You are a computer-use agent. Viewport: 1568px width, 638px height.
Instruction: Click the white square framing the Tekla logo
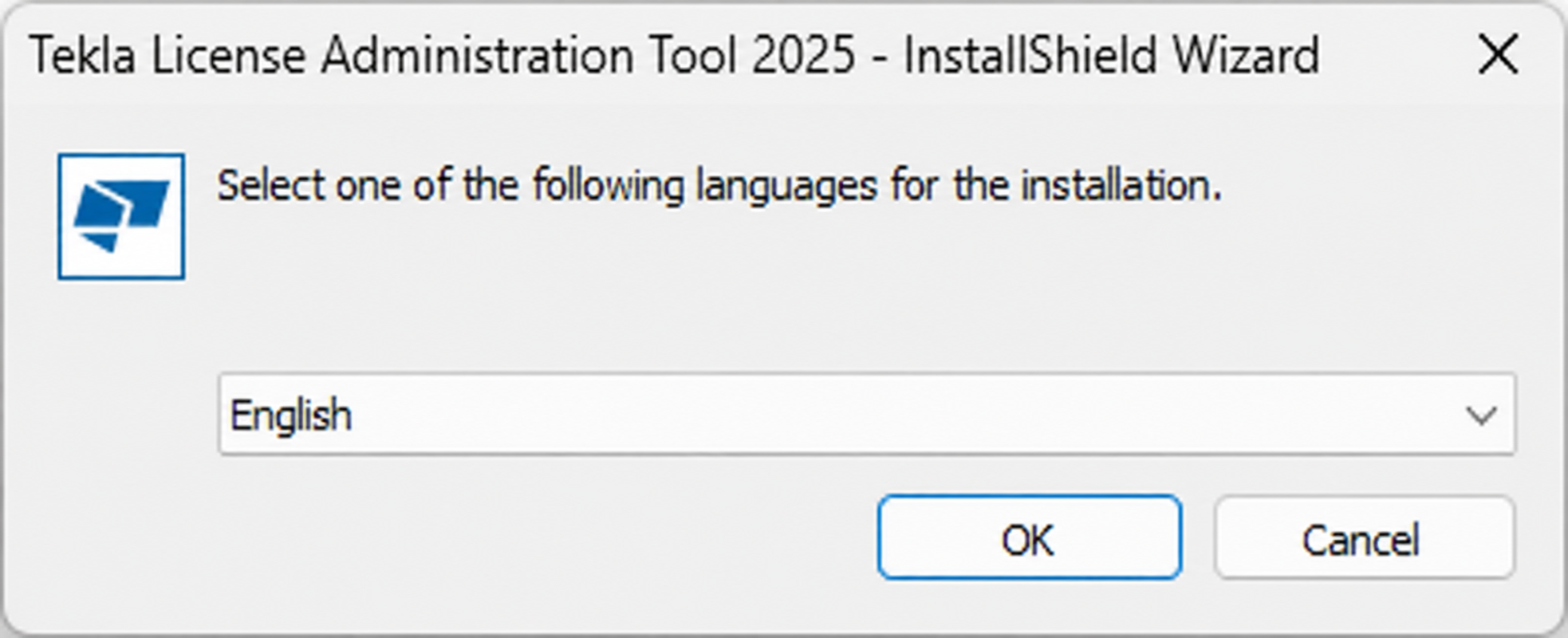coord(121,216)
